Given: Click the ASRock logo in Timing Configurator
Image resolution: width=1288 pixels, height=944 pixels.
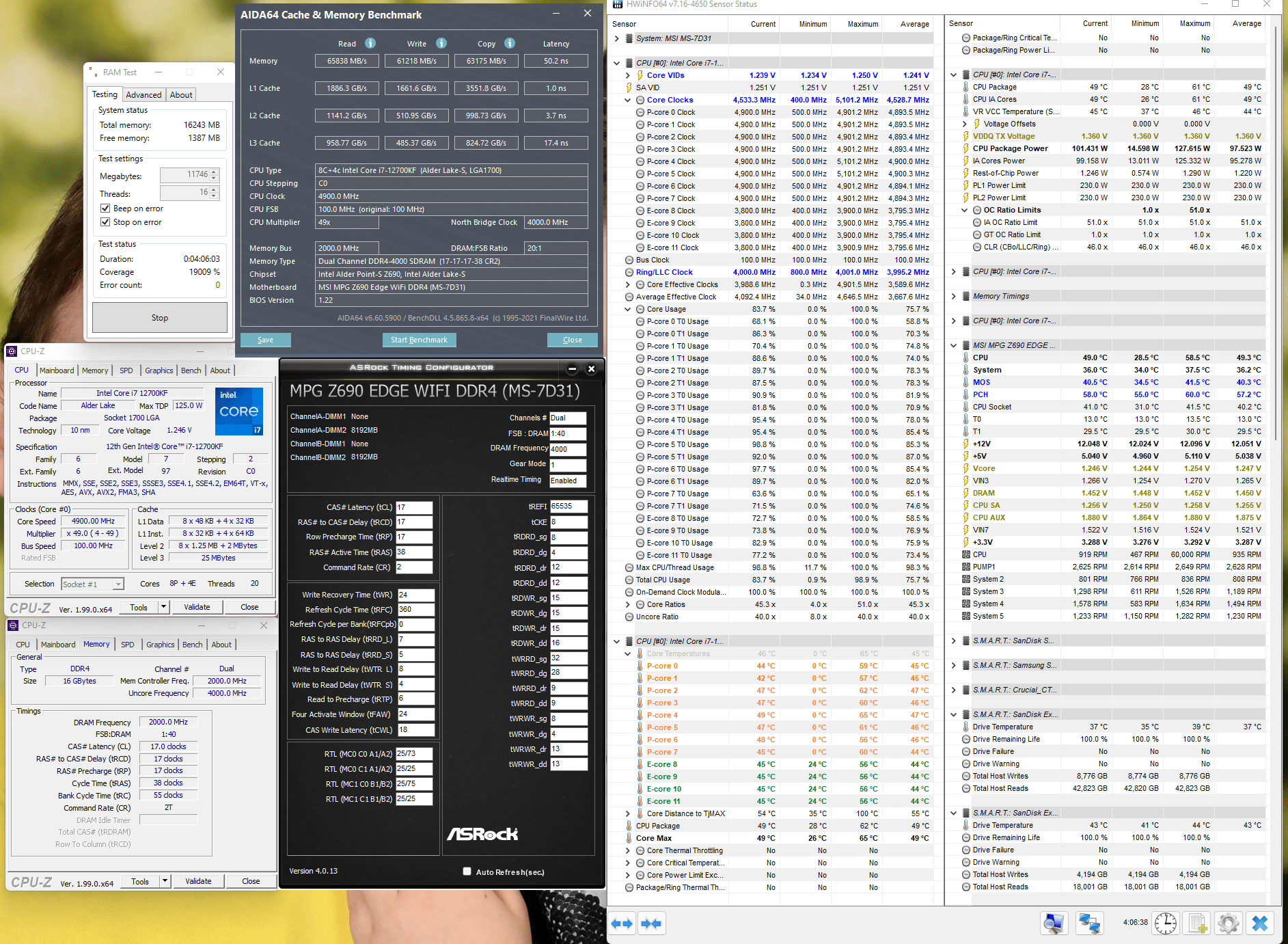Looking at the screenshot, I should pyautogui.click(x=482, y=834).
